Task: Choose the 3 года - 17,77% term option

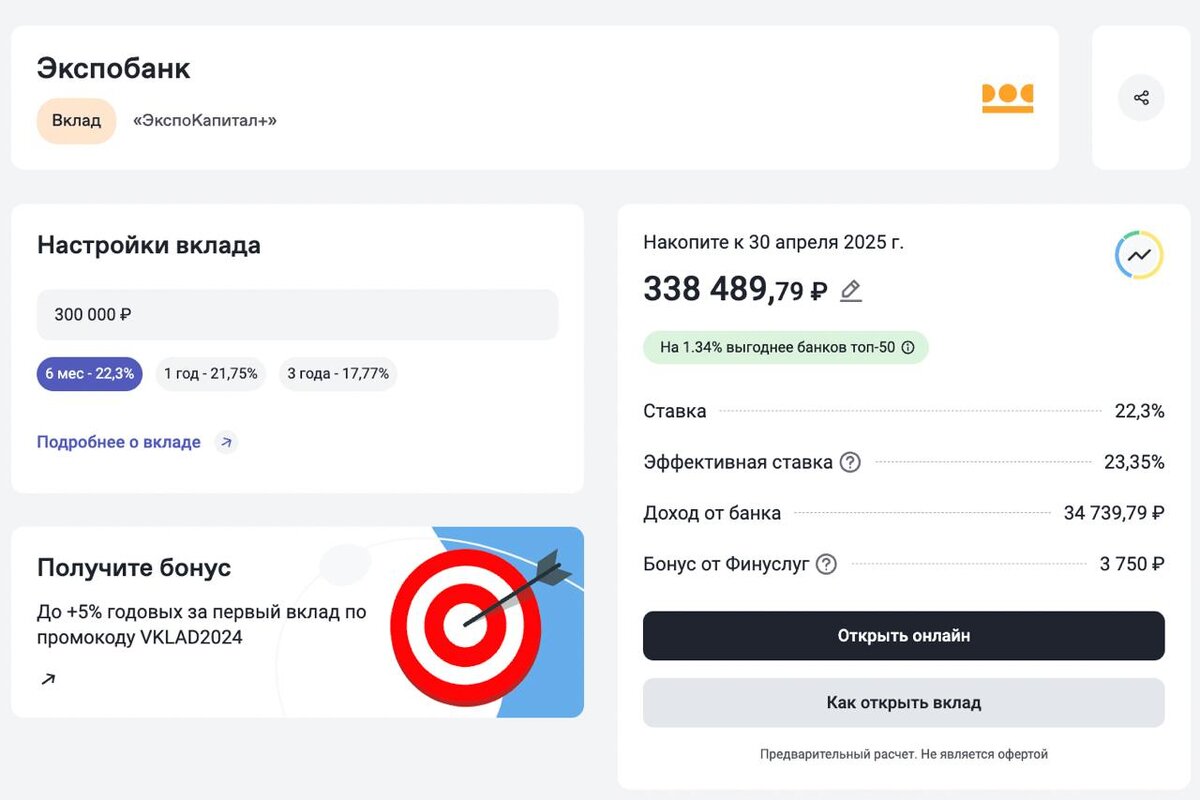Action: click(338, 373)
